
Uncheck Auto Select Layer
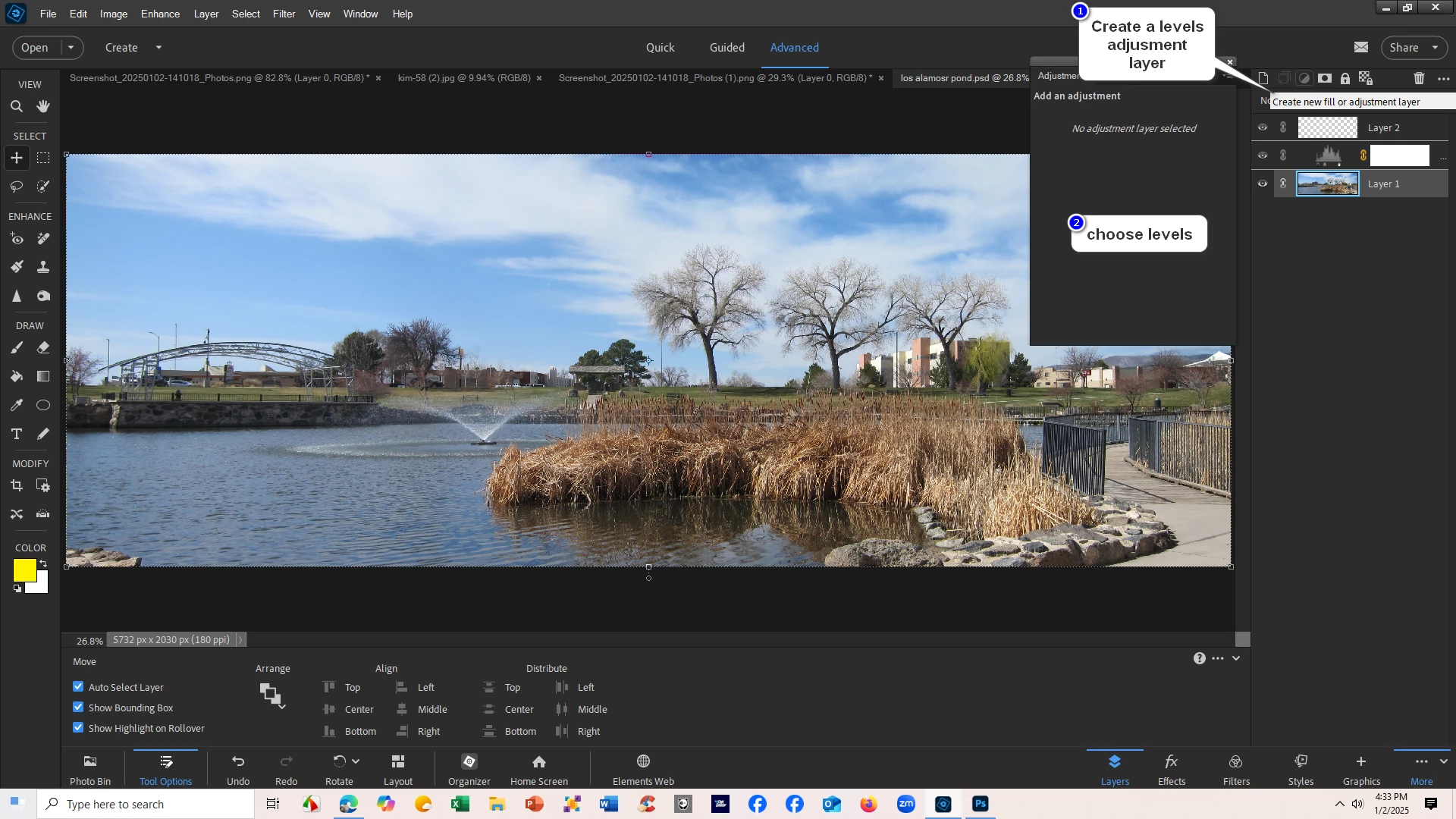coord(78,687)
